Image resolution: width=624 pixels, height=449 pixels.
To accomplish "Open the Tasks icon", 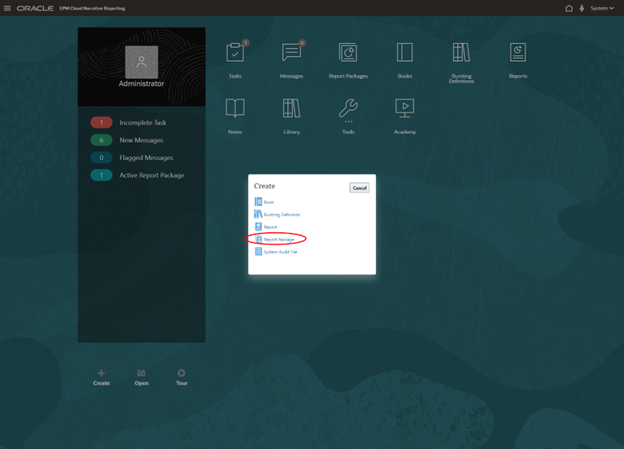I will point(235,53).
